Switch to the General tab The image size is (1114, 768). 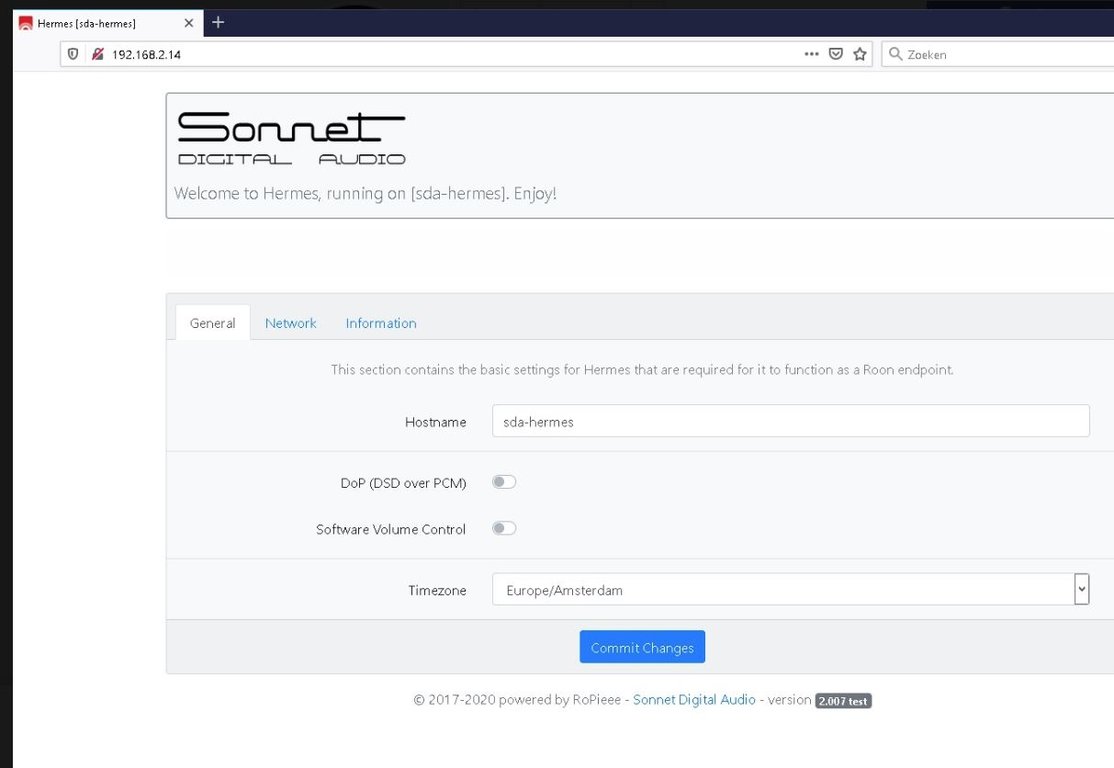click(212, 323)
